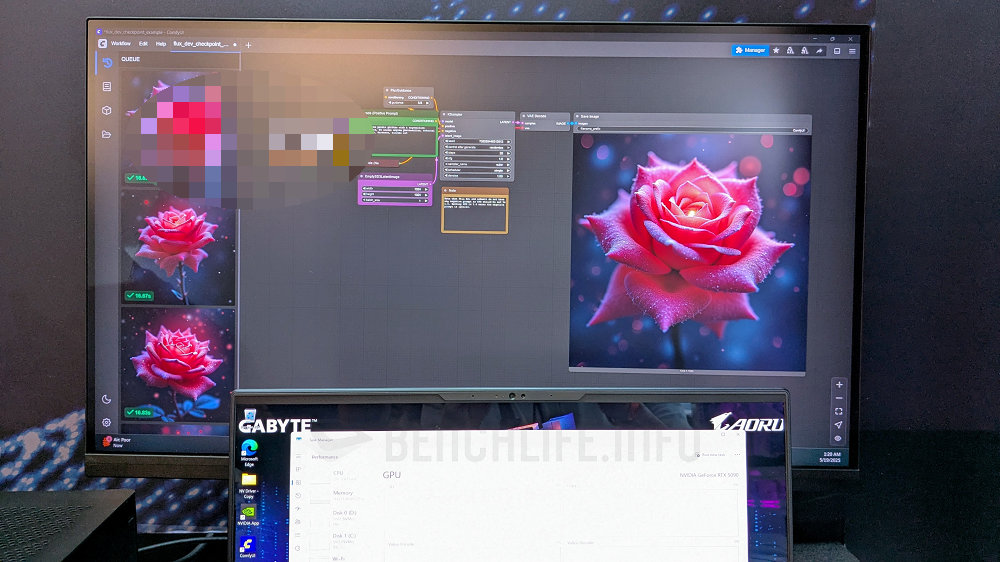
Task: Open the Model Library cube icon
Action: (x=107, y=110)
